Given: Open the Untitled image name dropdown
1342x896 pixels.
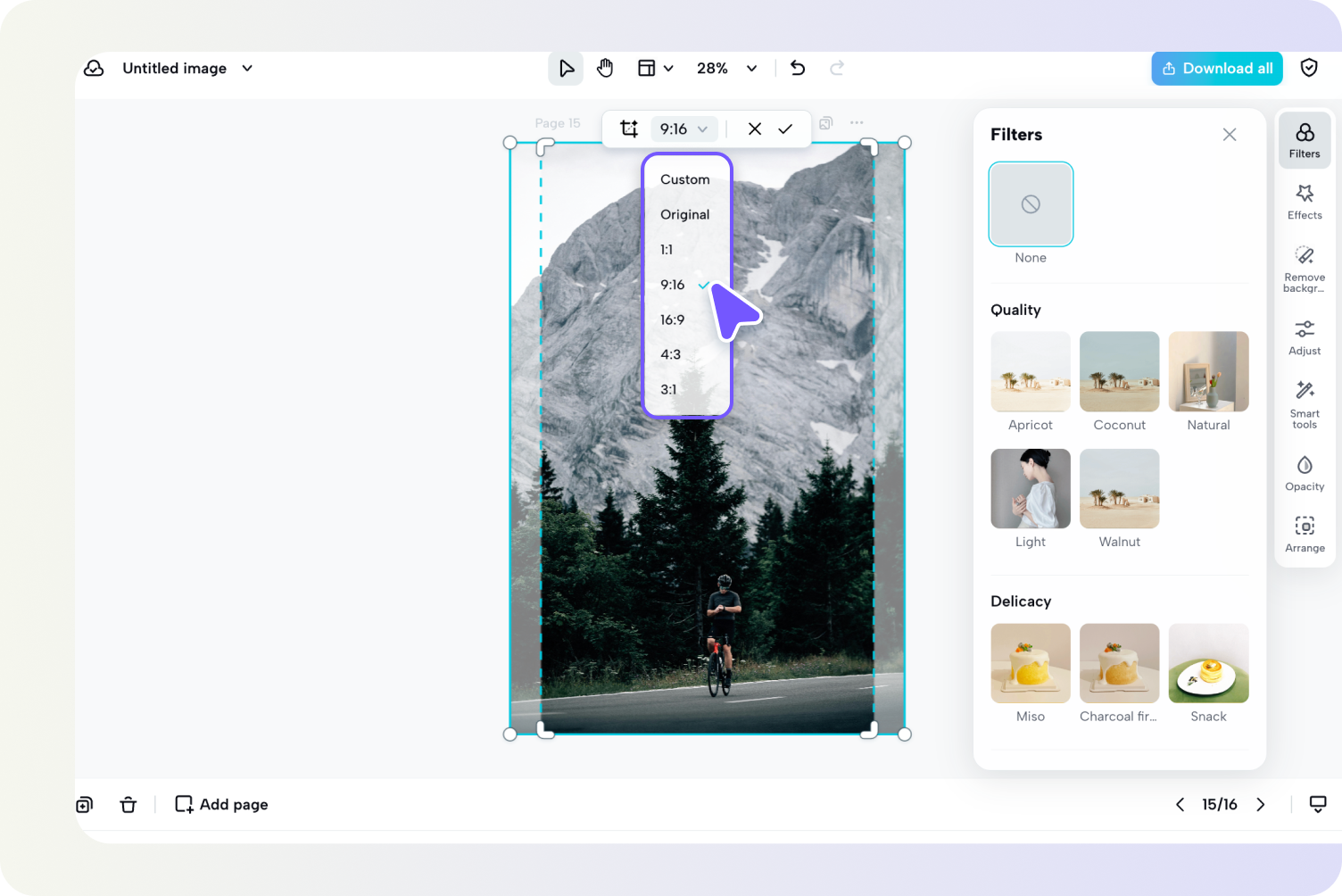Looking at the screenshot, I should [x=247, y=69].
